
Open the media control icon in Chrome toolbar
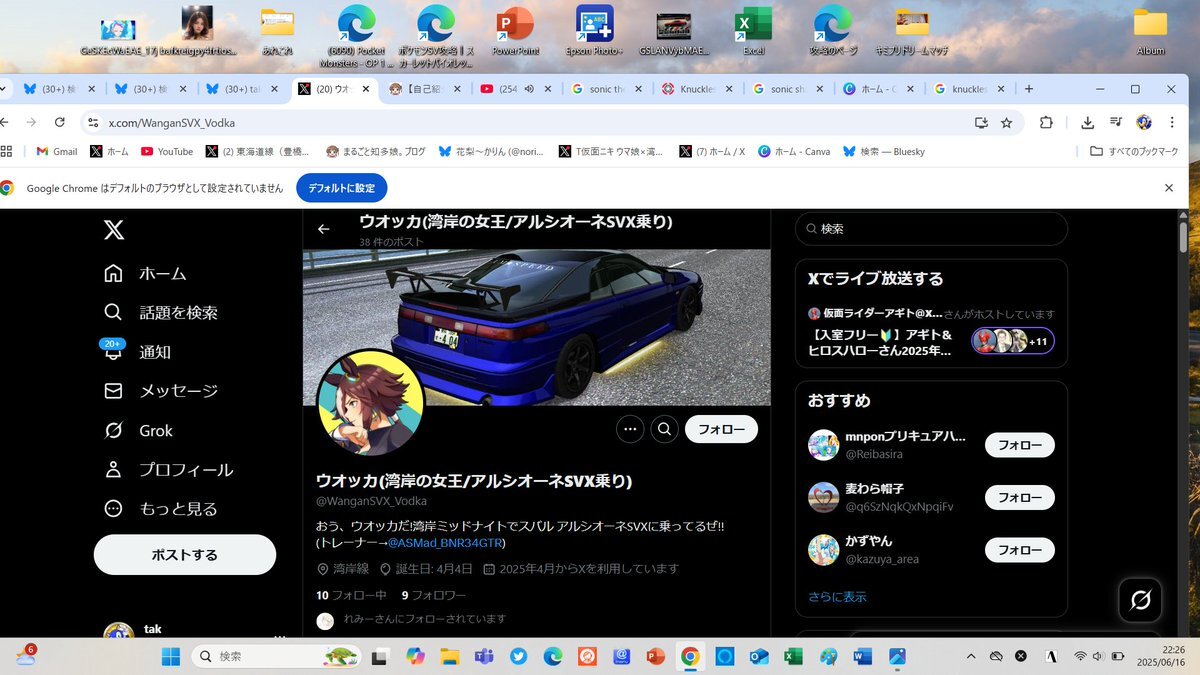pyautogui.click(x=1116, y=122)
